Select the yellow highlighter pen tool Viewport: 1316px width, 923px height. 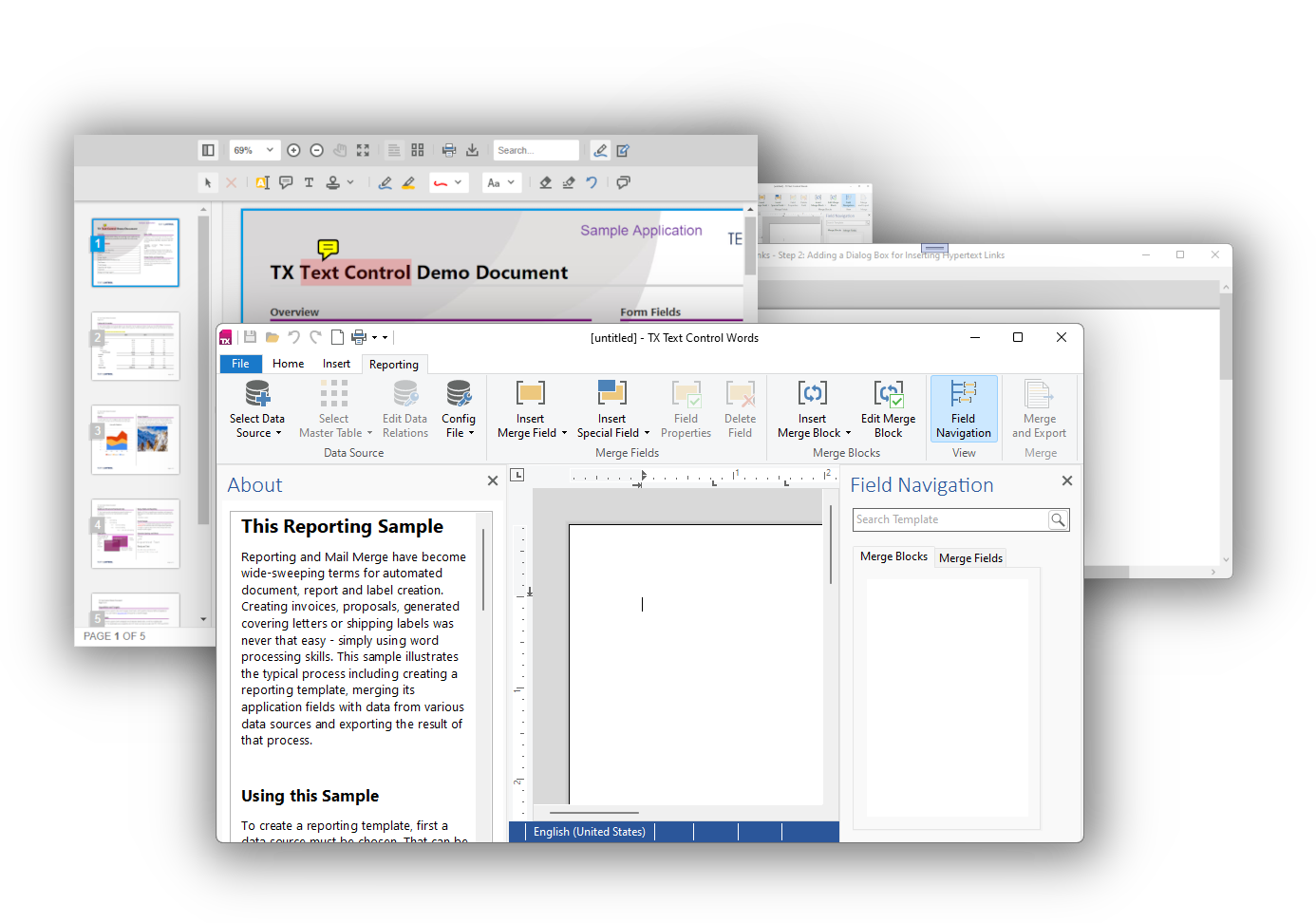tap(408, 182)
